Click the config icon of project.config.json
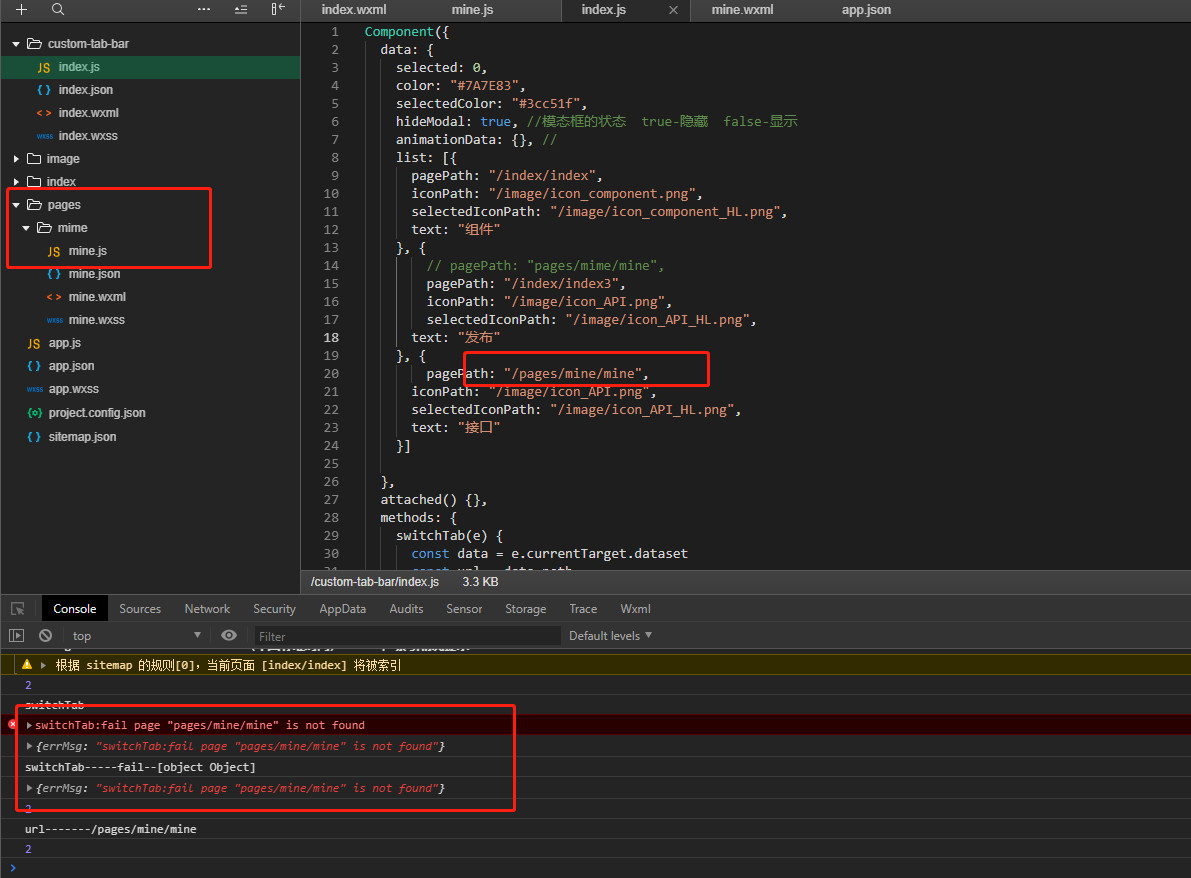 pos(34,413)
